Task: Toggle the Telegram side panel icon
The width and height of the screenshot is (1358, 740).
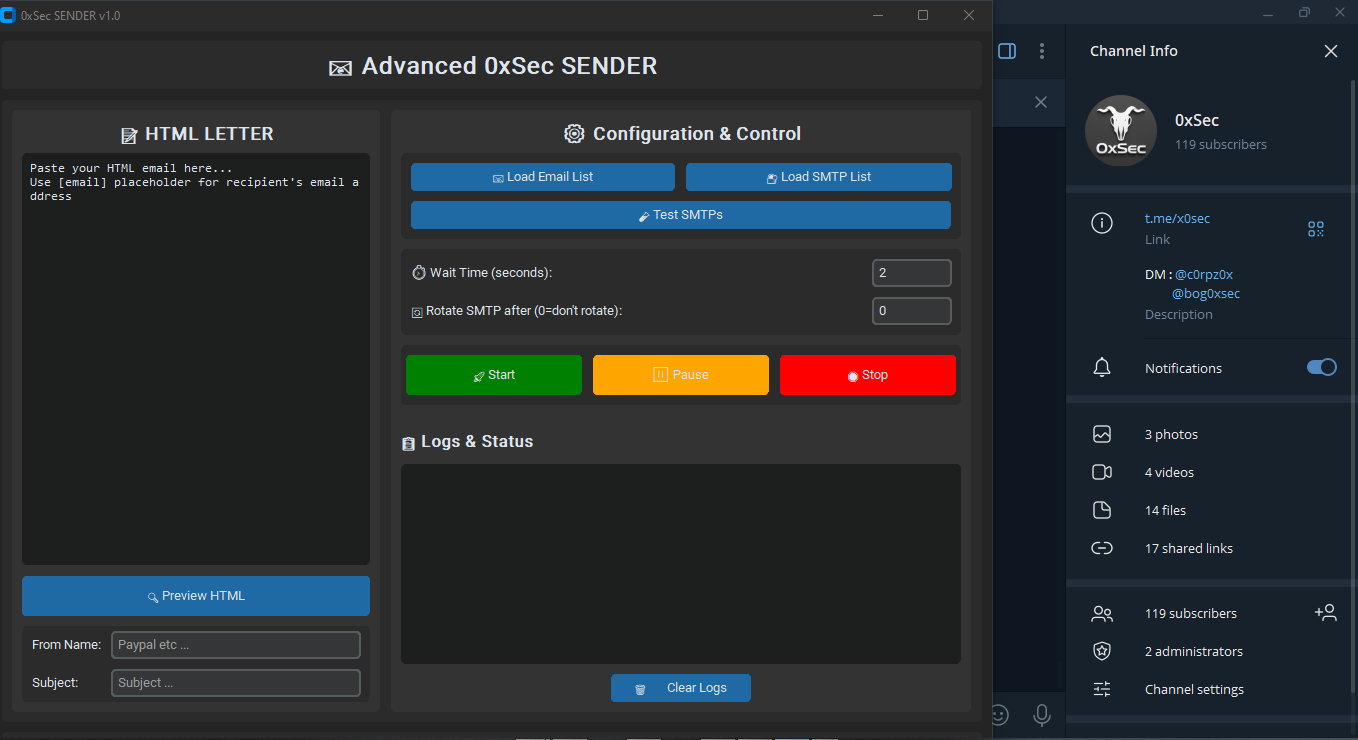Action: click(1007, 51)
